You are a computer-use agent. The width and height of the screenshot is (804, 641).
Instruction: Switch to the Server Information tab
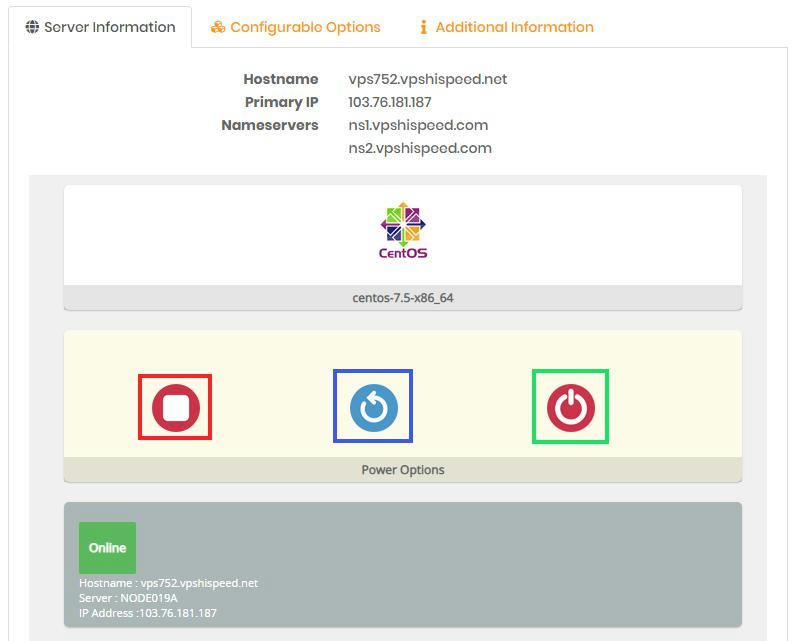tap(100, 27)
